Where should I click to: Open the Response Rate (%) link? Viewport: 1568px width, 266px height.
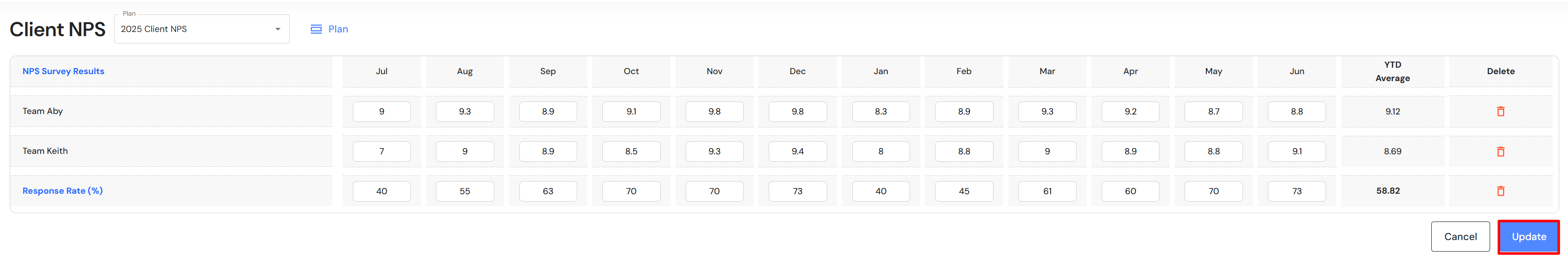pyautogui.click(x=63, y=191)
